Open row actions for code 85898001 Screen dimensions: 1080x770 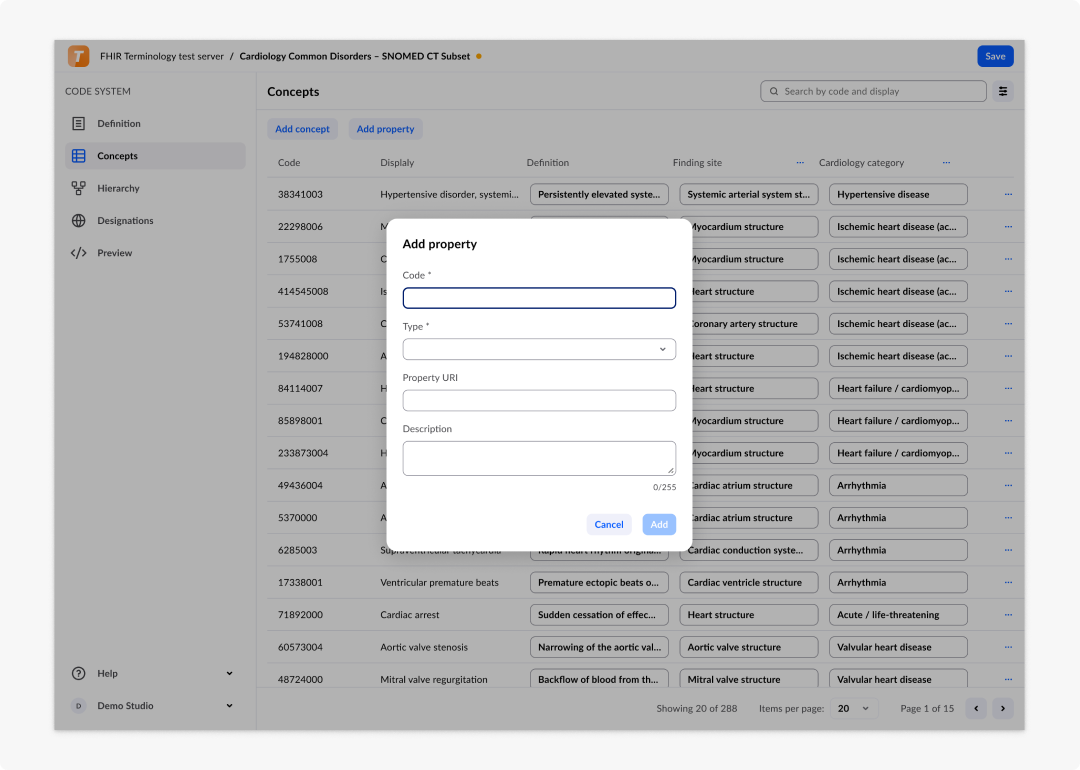pos(1008,421)
